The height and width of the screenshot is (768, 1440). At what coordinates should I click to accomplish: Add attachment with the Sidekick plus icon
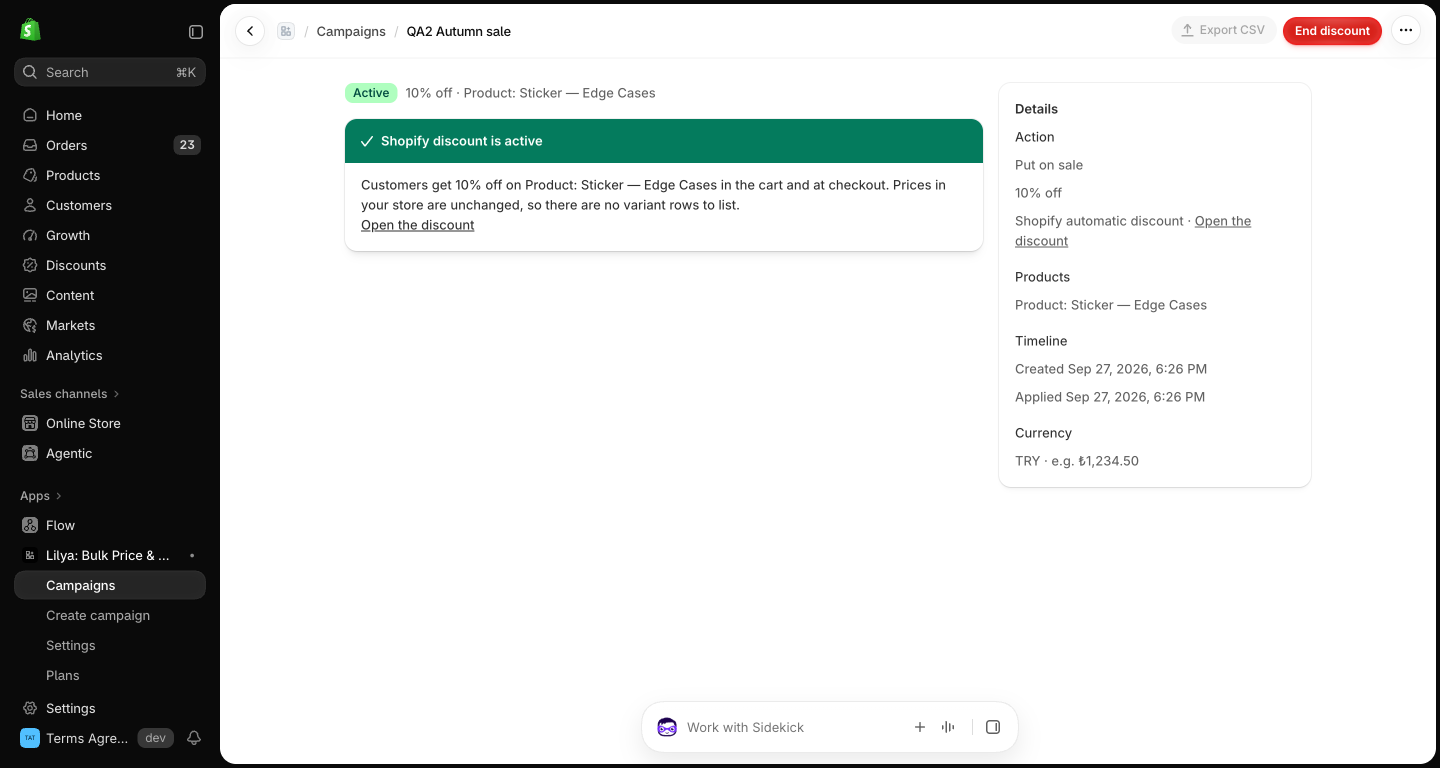920,727
